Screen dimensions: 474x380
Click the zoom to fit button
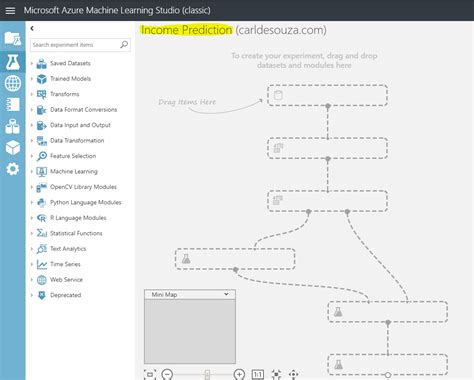point(276,374)
